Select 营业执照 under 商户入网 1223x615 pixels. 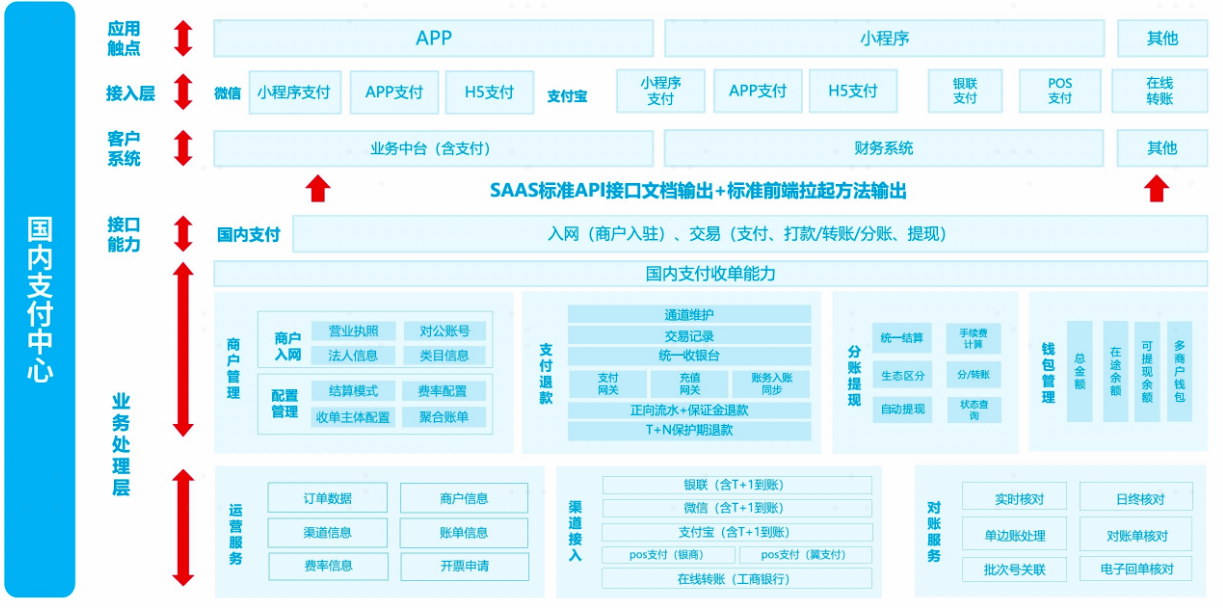pos(345,331)
